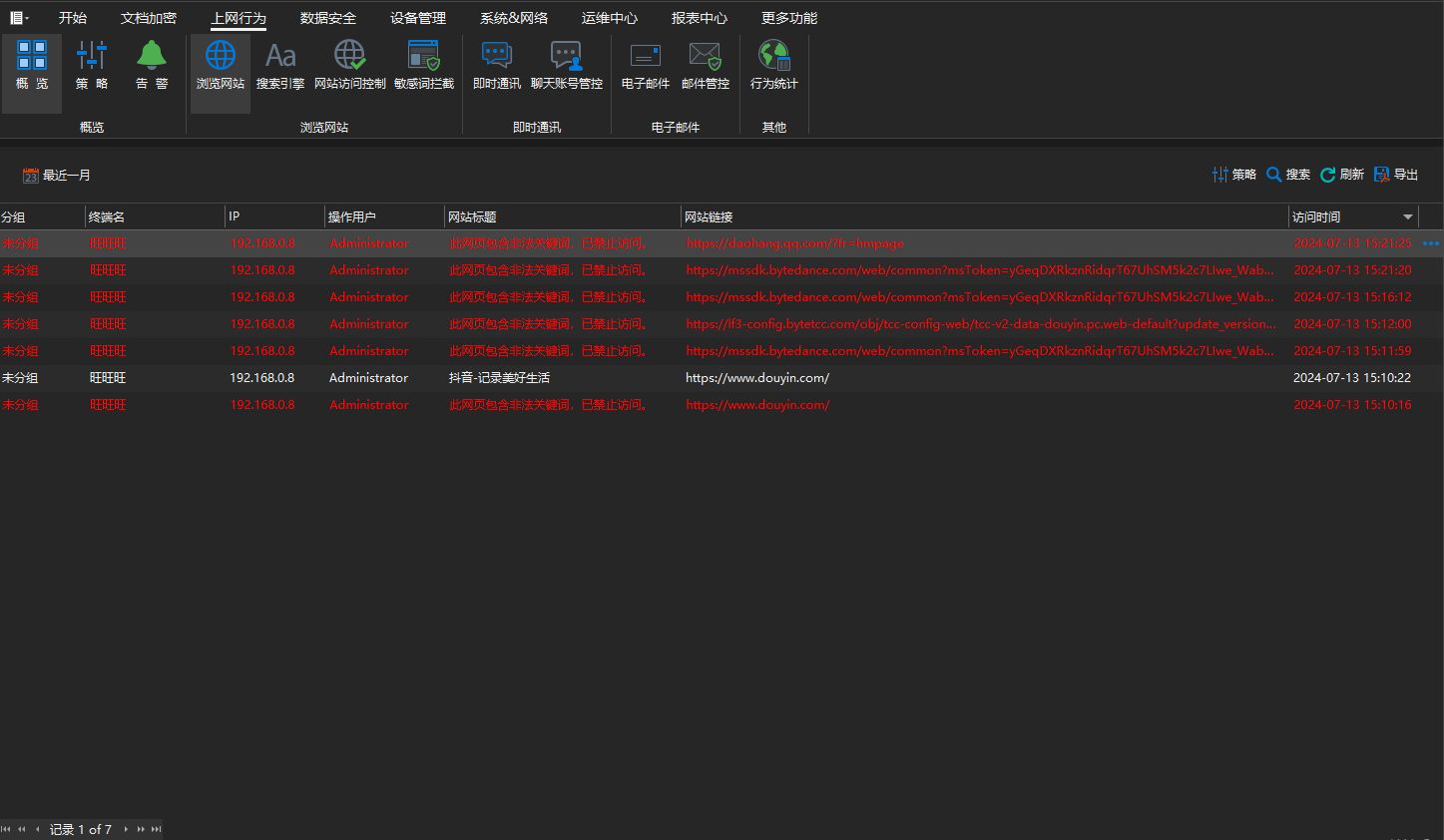Go to the previous record

tap(38, 829)
